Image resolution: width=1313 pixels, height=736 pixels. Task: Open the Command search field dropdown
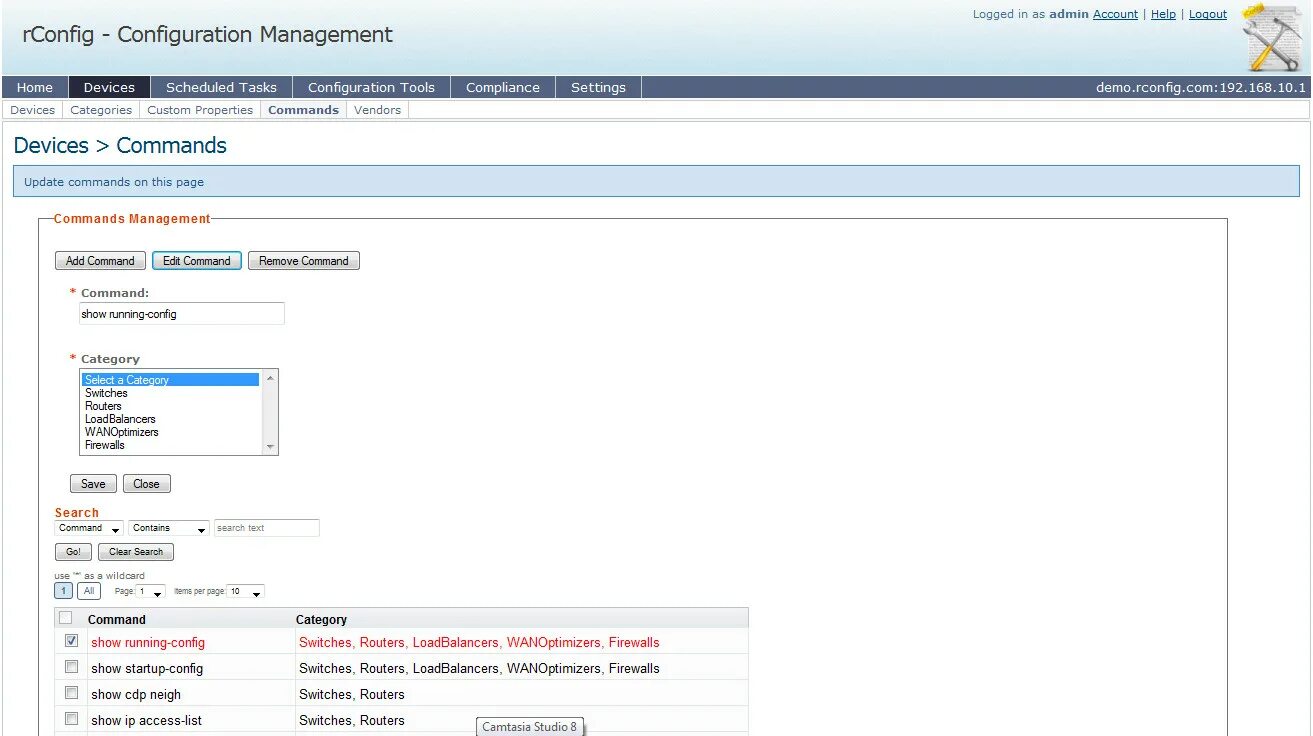pos(89,528)
